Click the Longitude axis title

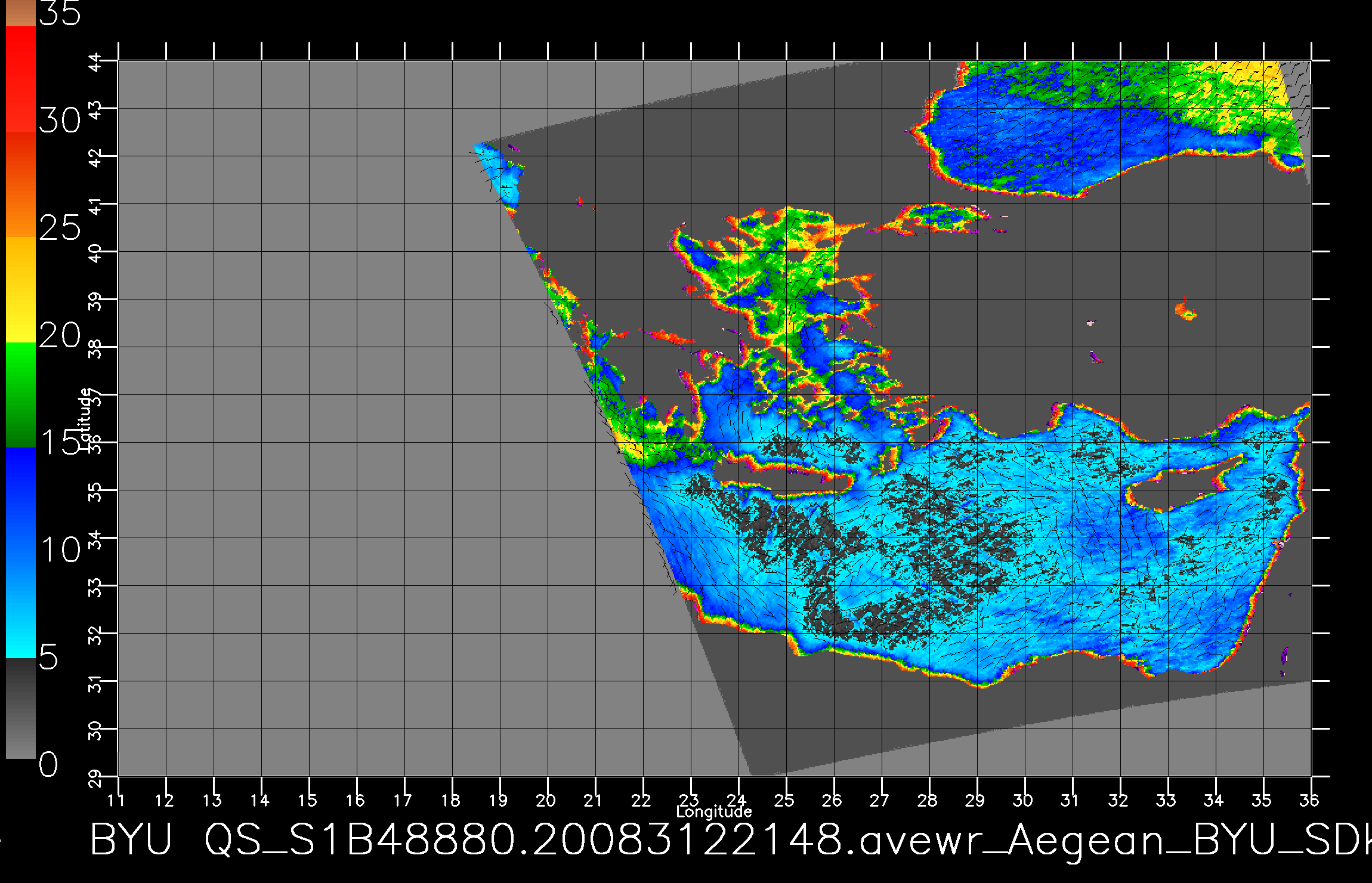click(x=714, y=812)
